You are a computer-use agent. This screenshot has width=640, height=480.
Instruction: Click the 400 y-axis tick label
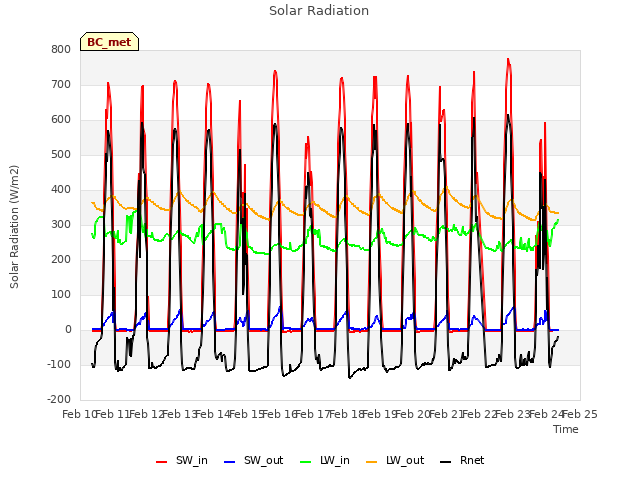(61, 190)
